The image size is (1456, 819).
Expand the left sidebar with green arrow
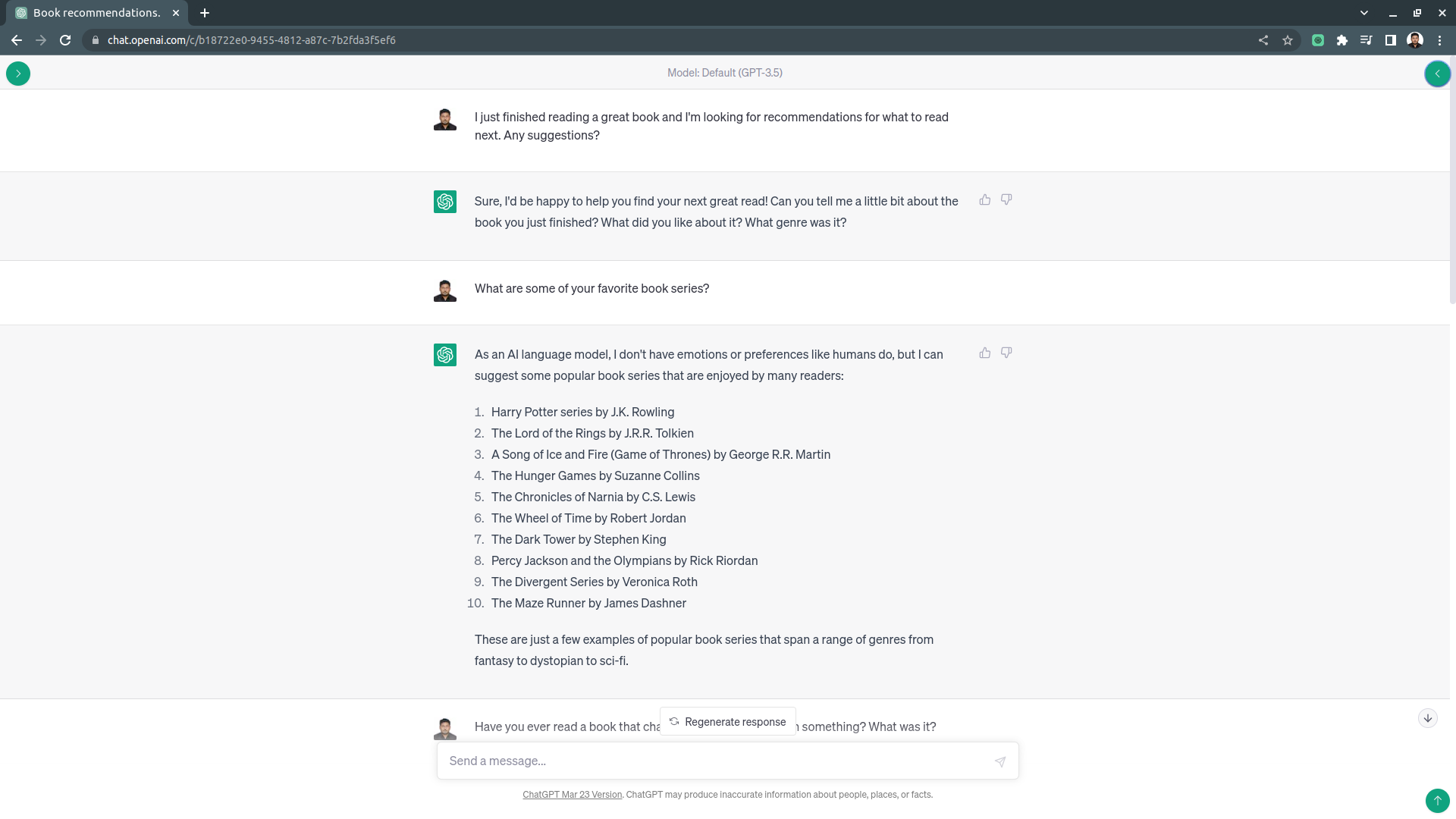tap(18, 74)
